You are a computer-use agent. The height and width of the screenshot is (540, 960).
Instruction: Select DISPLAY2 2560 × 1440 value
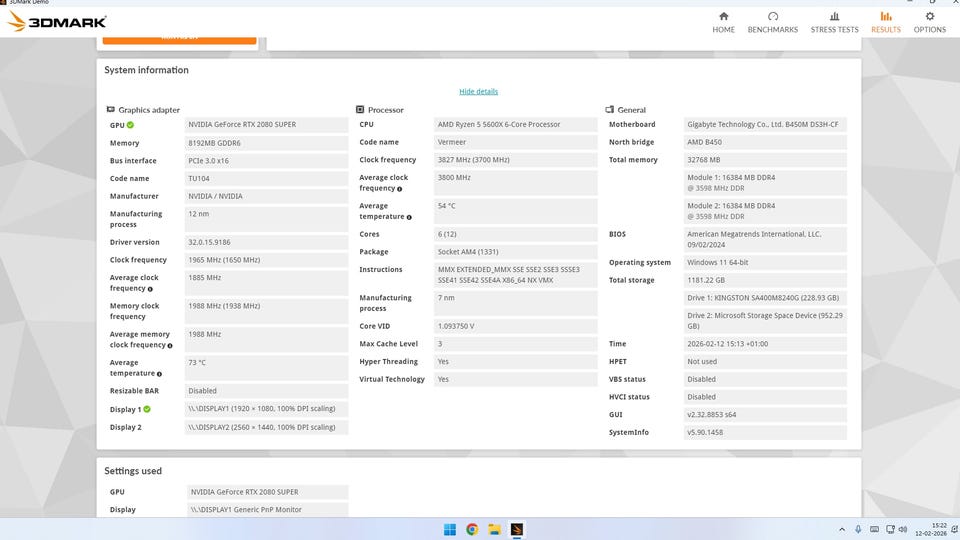click(x=266, y=427)
